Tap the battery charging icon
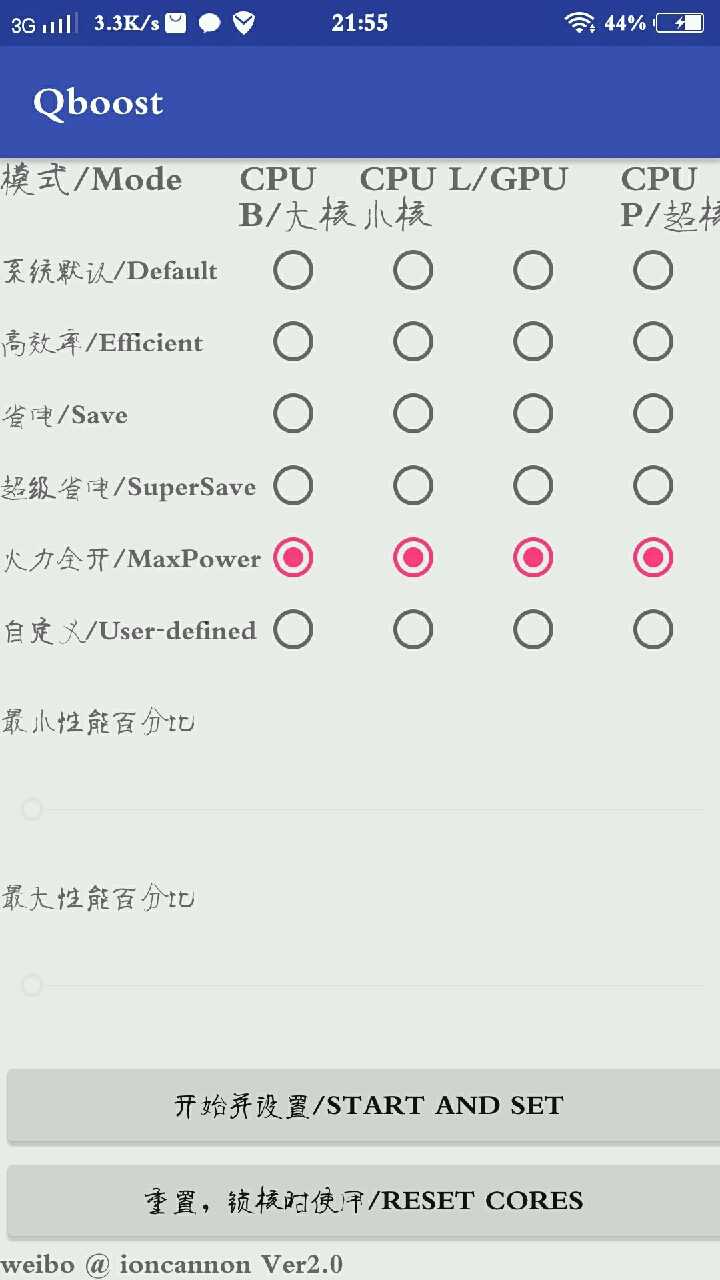720x1280 pixels. click(680, 23)
